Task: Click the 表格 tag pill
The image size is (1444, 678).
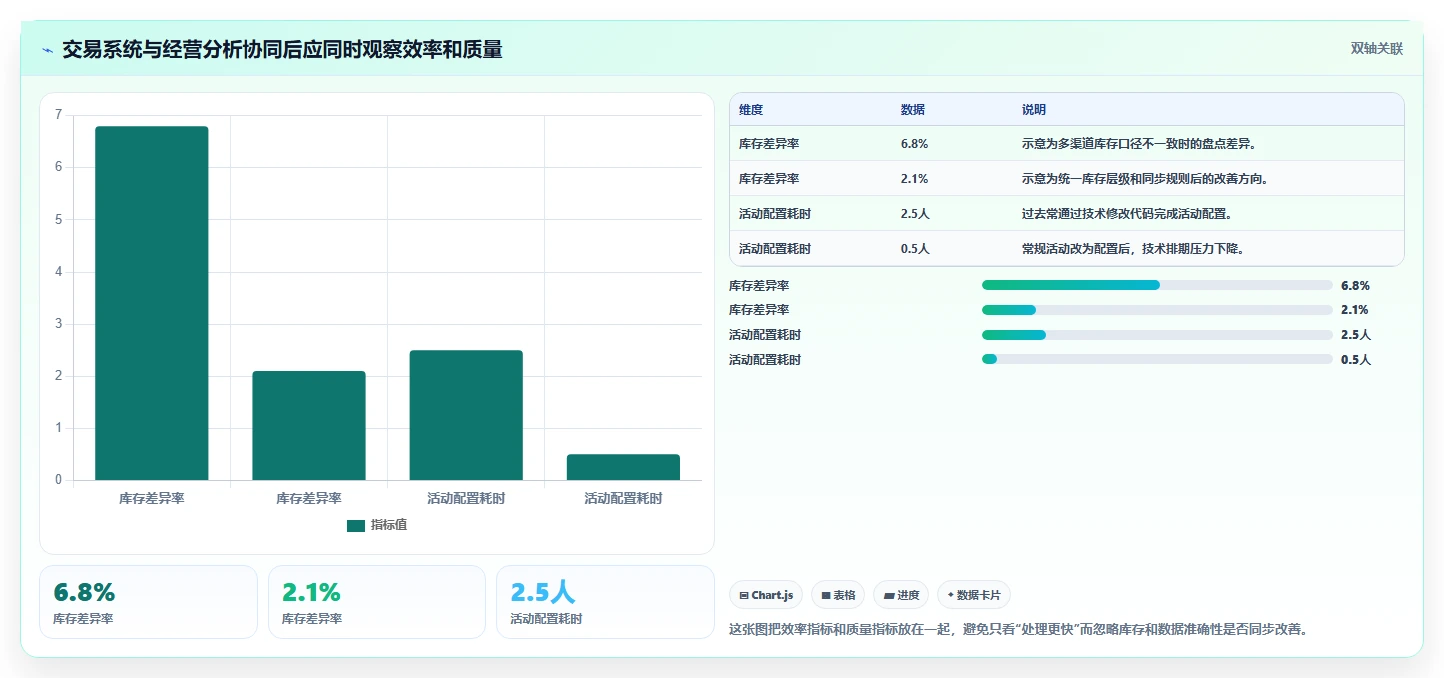Action: pyautogui.click(x=838, y=595)
